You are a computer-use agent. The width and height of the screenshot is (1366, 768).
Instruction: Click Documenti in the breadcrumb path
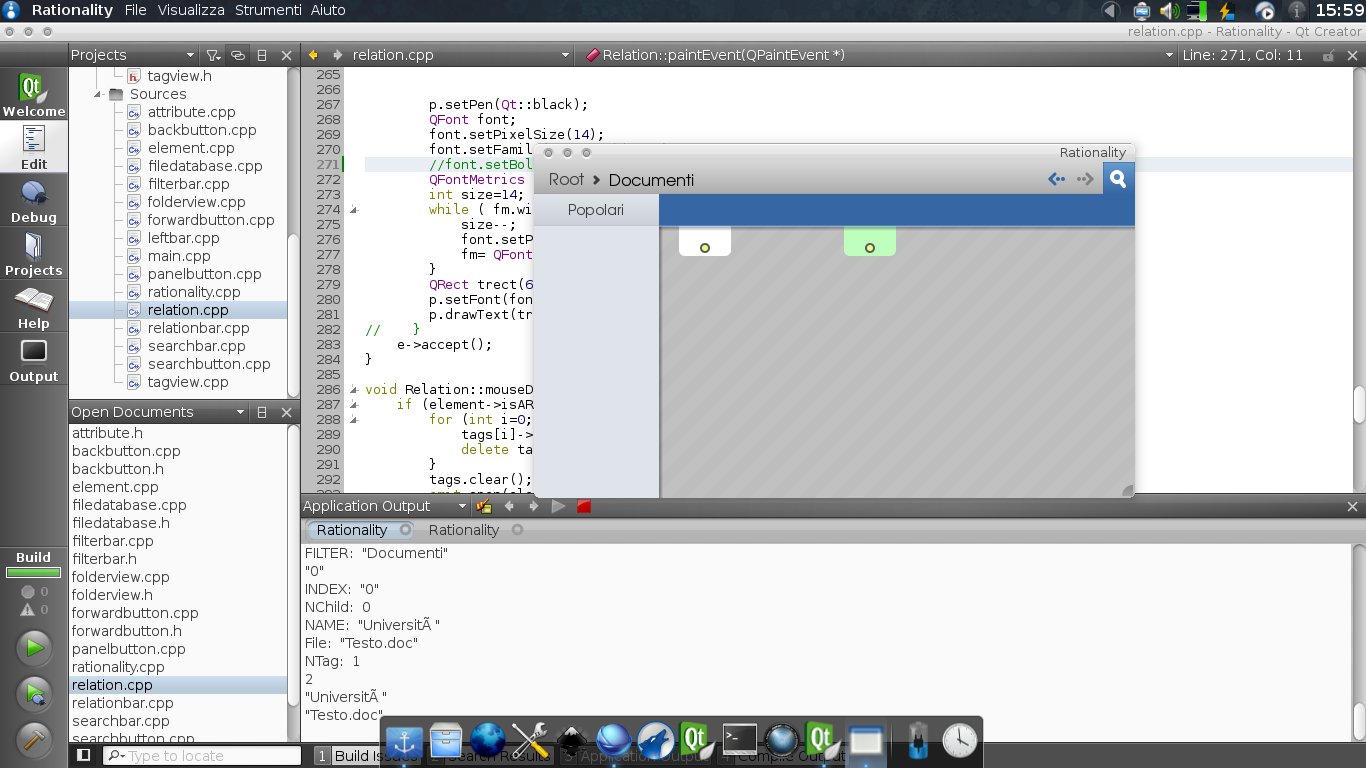[651, 180]
